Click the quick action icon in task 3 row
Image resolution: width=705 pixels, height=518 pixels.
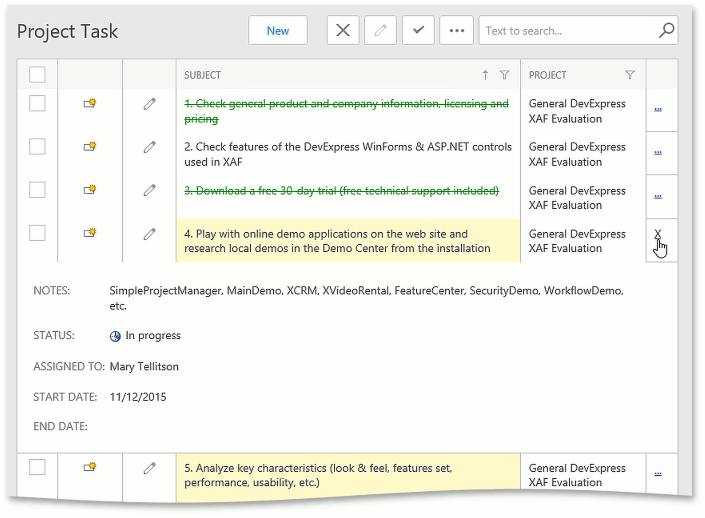click(x=90, y=190)
